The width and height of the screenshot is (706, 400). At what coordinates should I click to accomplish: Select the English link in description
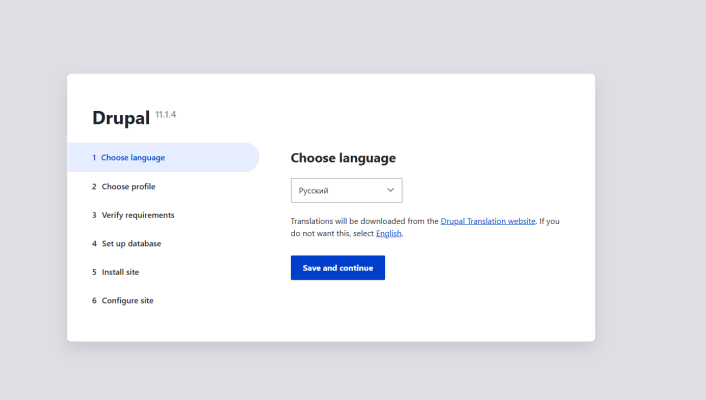pos(389,233)
